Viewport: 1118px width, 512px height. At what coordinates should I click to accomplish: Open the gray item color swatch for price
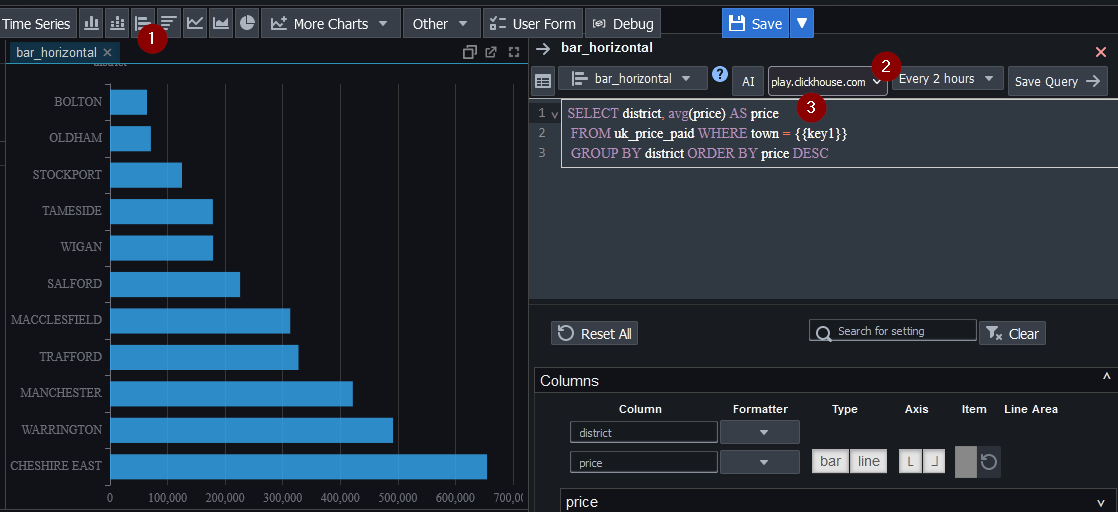965,461
